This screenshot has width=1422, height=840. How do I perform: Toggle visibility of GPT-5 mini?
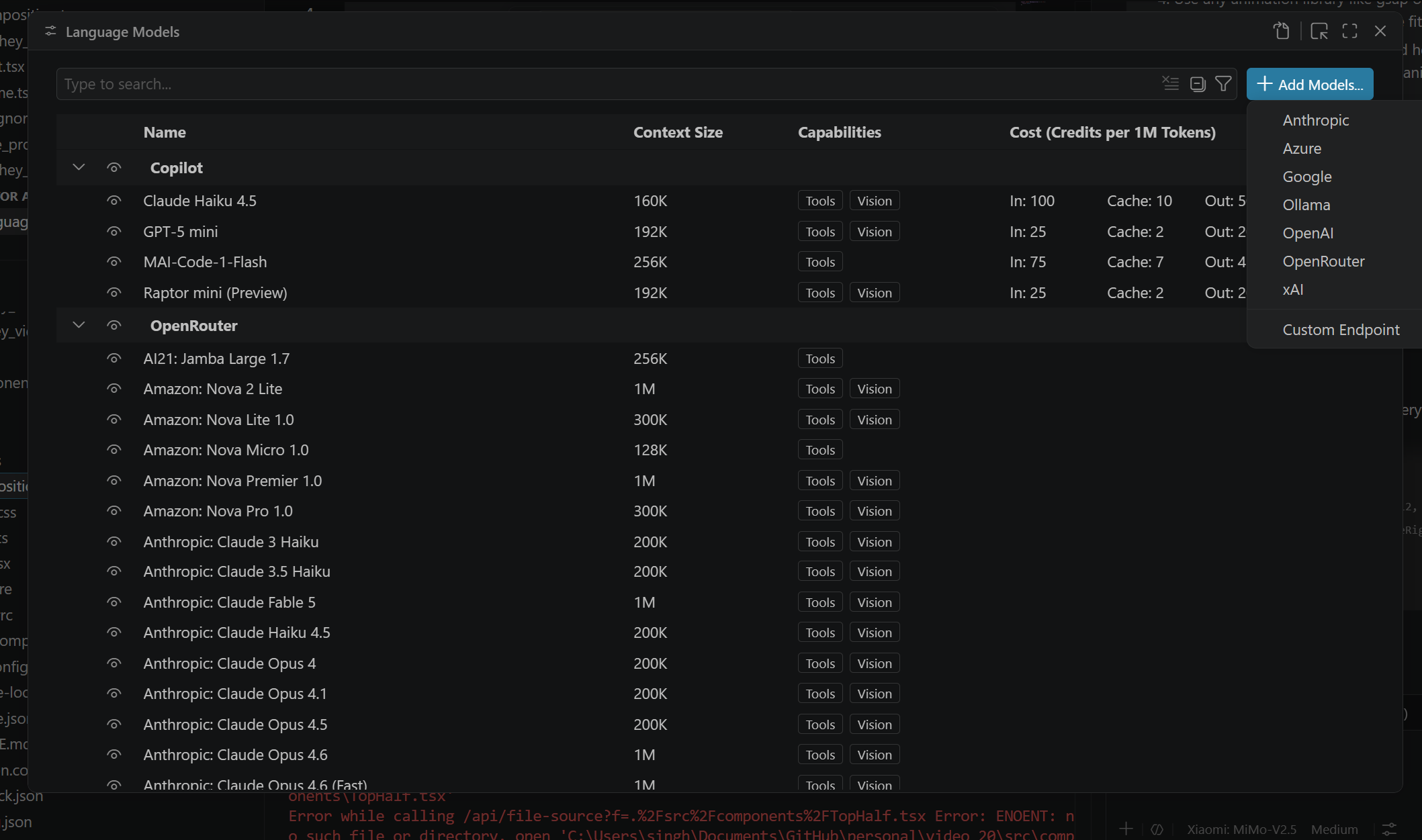[x=114, y=232]
